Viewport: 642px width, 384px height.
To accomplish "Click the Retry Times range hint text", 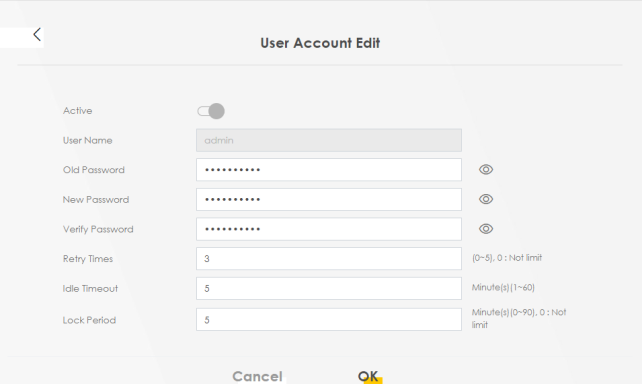I will (x=507, y=258).
